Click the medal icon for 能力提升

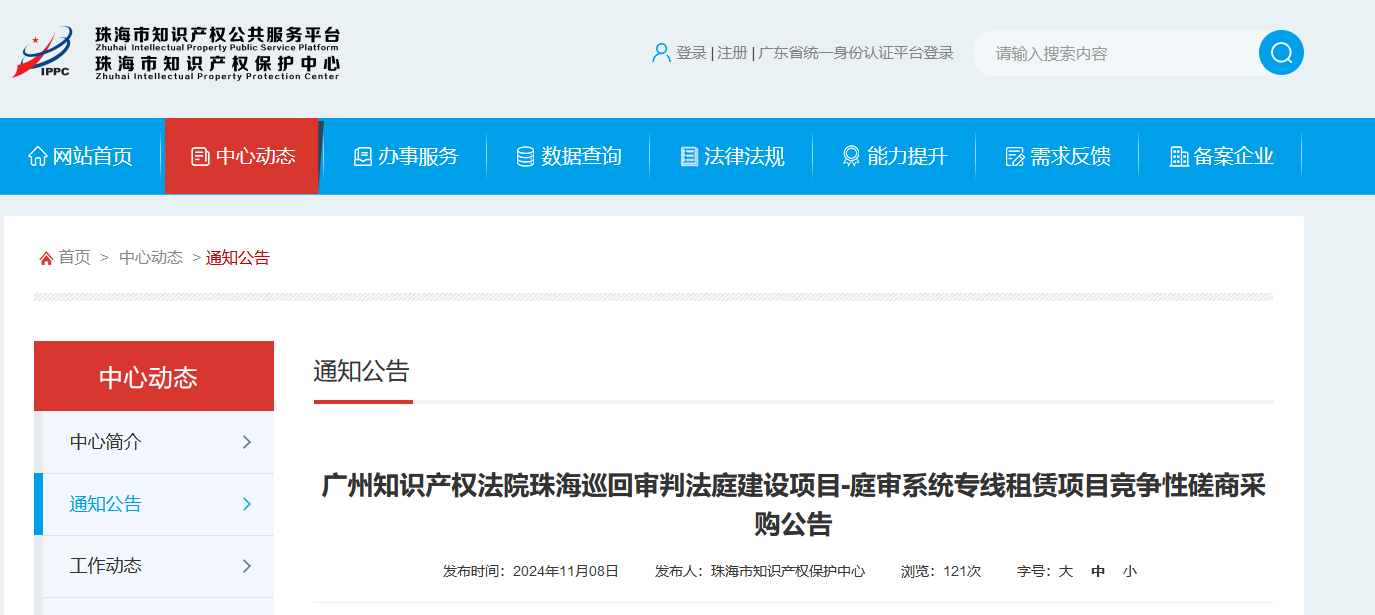click(x=851, y=157)
